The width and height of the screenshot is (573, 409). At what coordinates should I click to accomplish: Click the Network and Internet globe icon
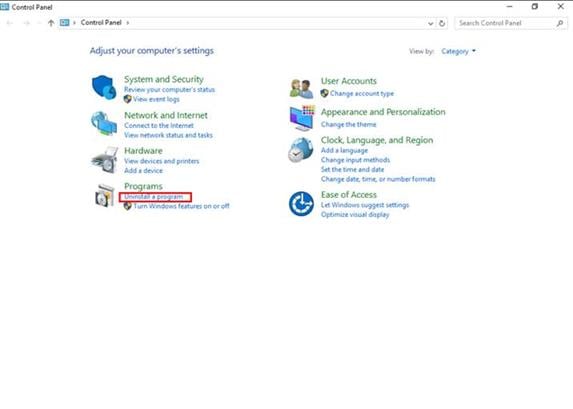[104, 123]
